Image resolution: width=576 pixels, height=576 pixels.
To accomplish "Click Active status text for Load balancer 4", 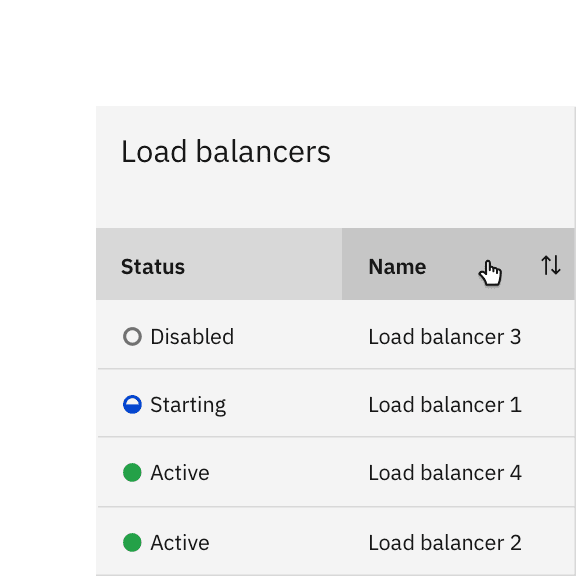I will pyautogui.click(x=180, y=473).
